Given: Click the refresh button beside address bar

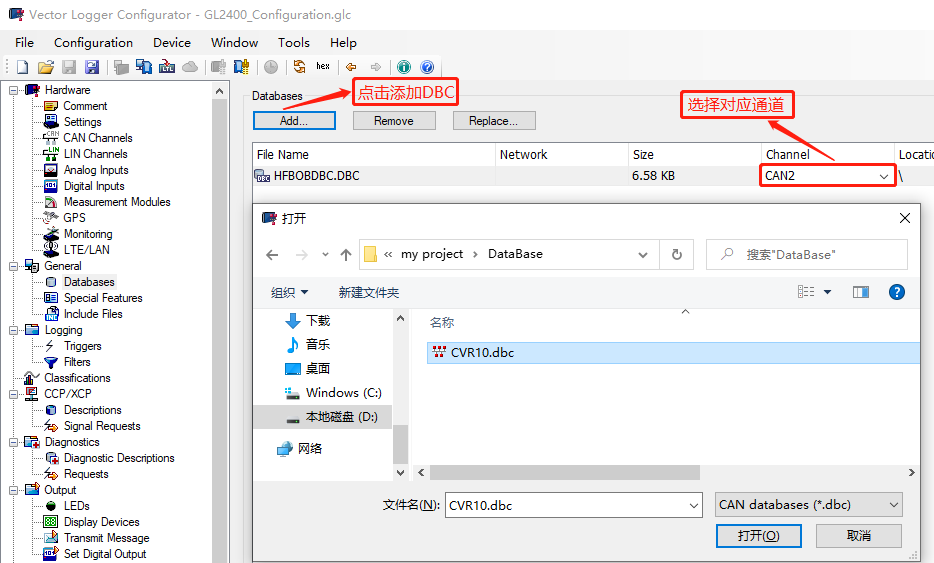Looking at the screenshot, I should tap(677, 255).
